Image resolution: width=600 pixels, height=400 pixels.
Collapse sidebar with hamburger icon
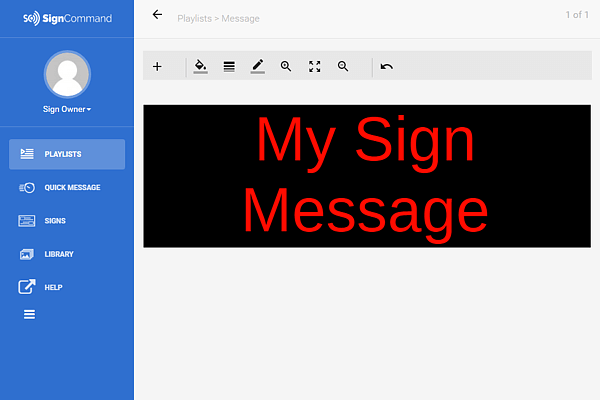coord(29,314)
